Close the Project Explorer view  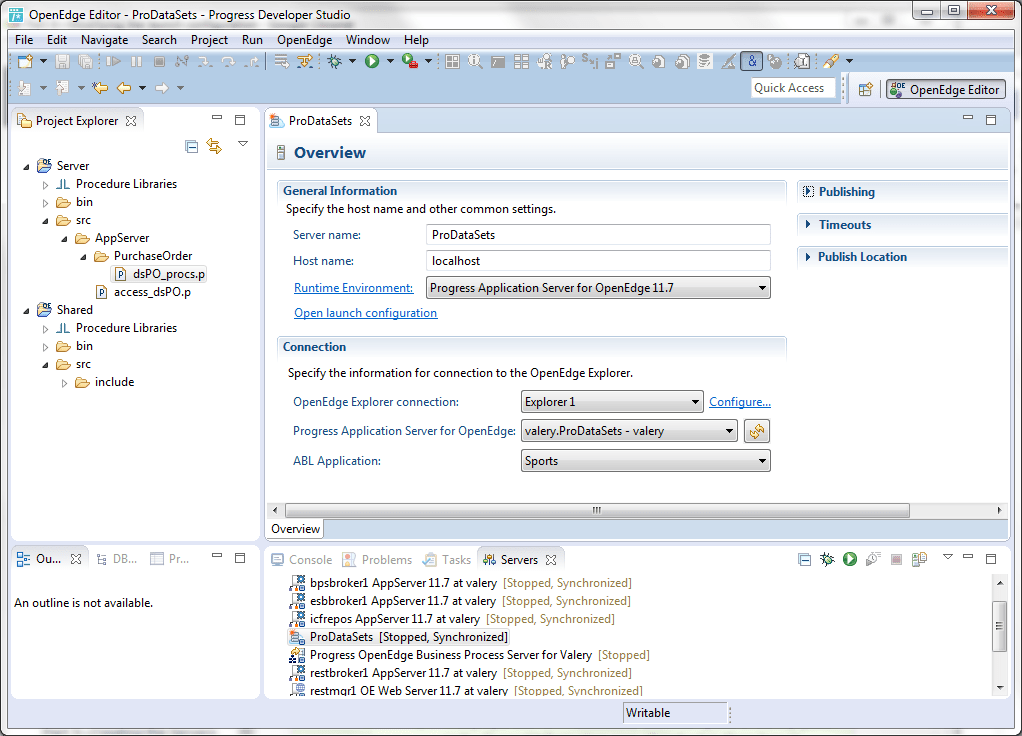pyautogui.click(x=131, y=121)
